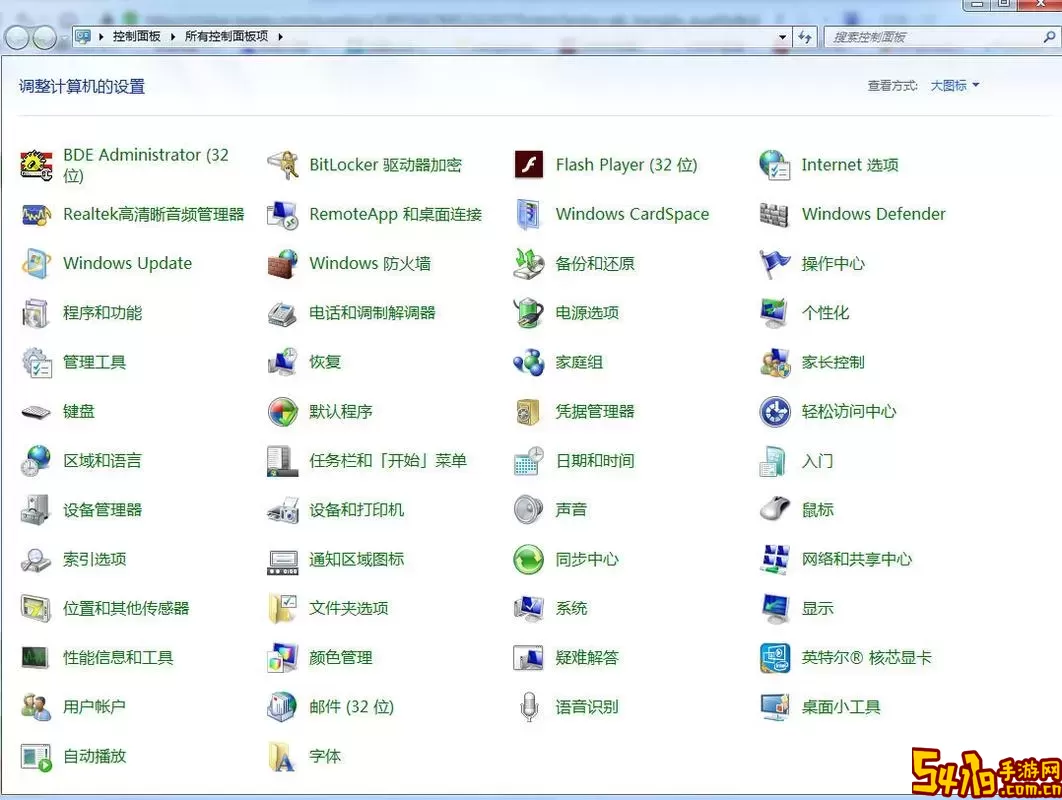Open the 语音识别 microphone icon

[x=529, y=707]
